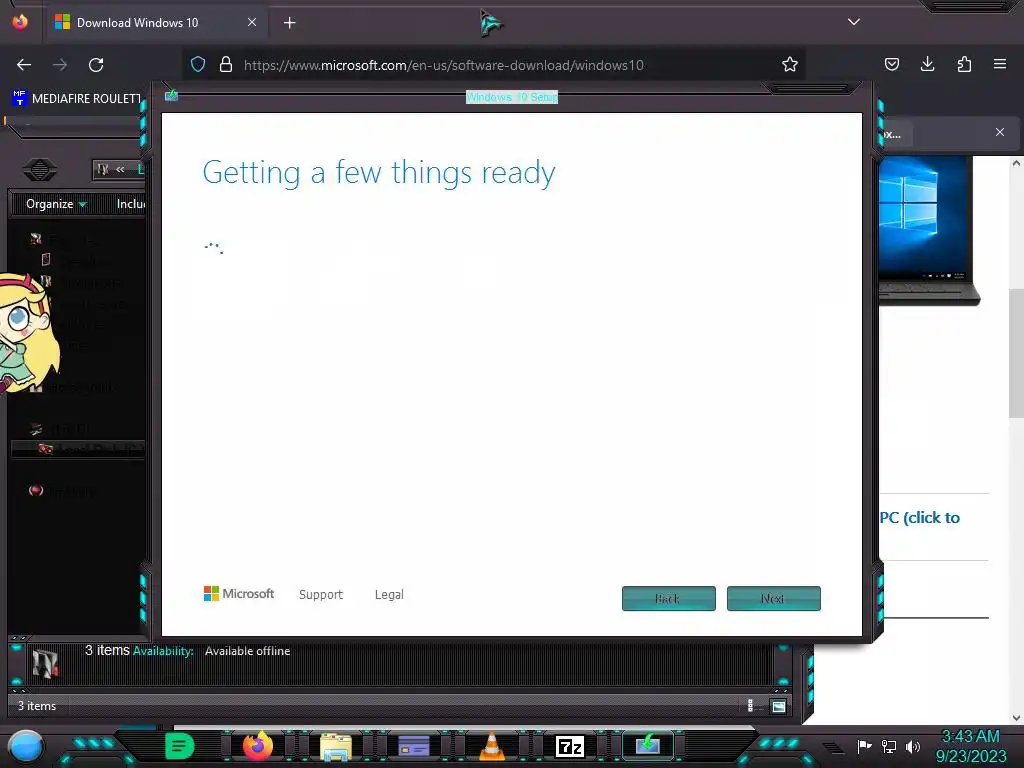Click the 'Available offline' text
1024x768 pixels.
[x=248, y=651]
